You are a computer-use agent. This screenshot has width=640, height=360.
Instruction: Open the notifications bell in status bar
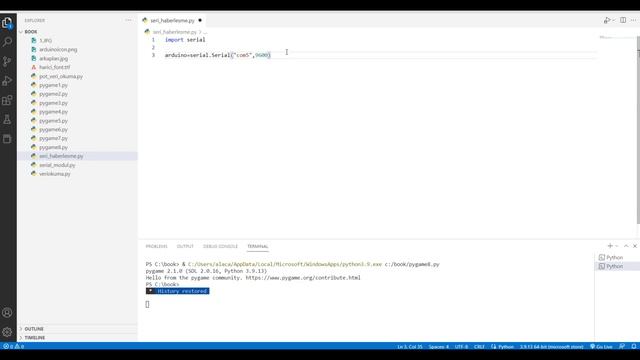tap(633, 347)
